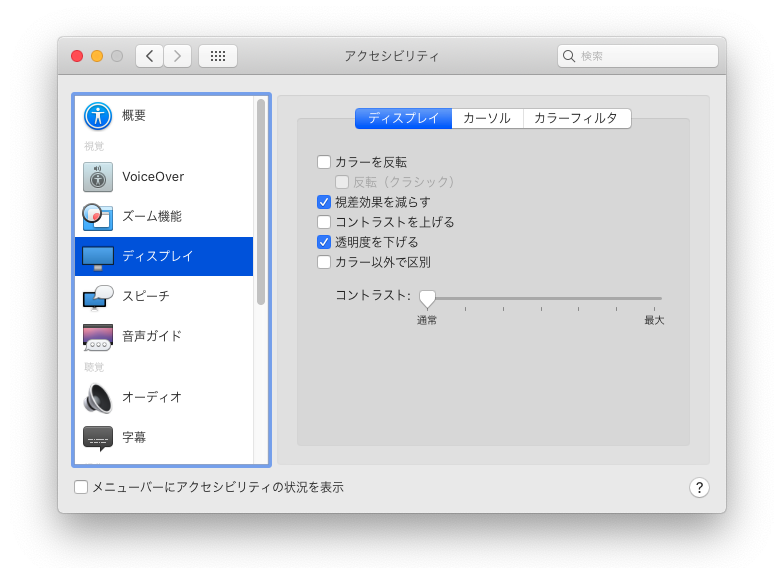Image resolution: width=779 pixels, height=568 pixels.
Task: Click the 音声ガイド icon in sidebar
Action: tap(98, 337)
